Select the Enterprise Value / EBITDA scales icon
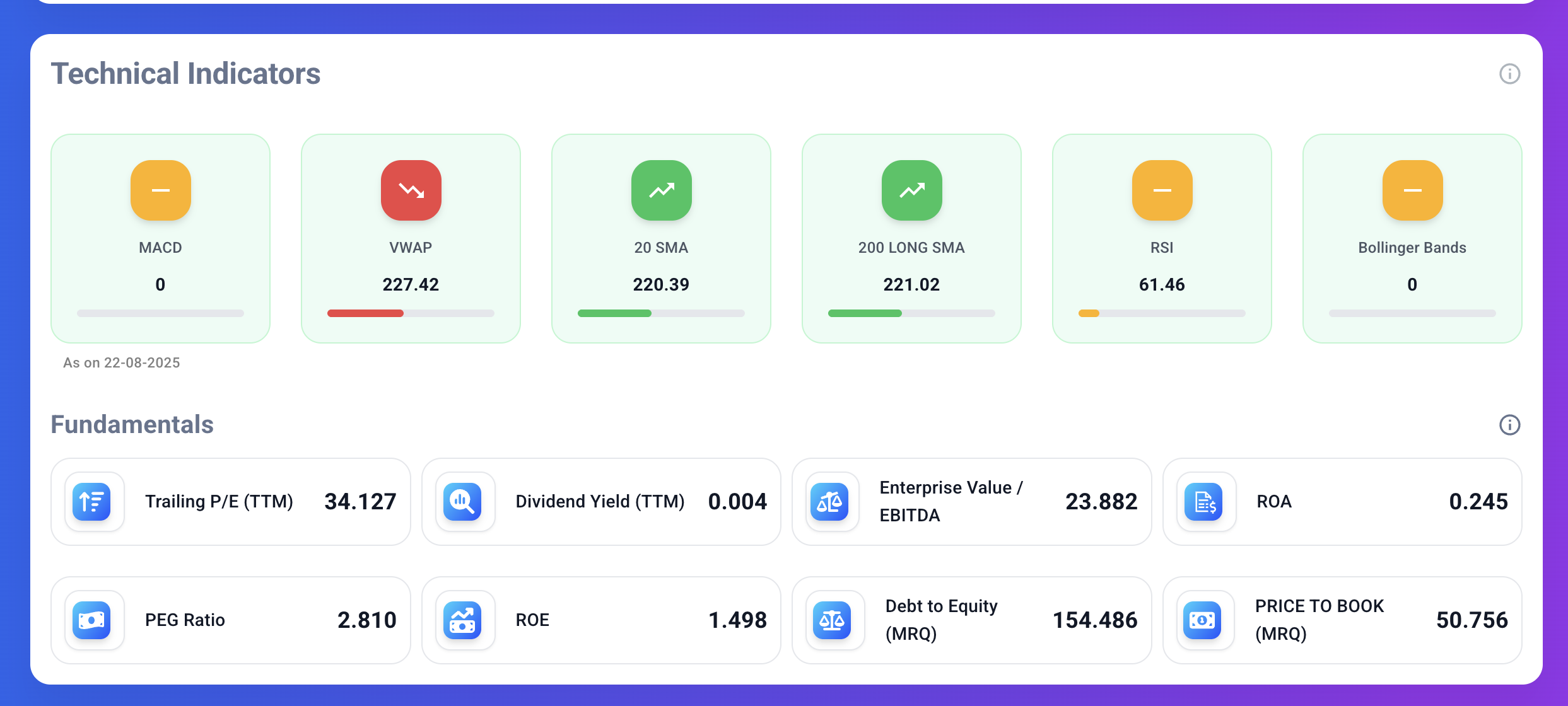The width and height of the screenshot is (1568, 706). [x=833, y=501]
